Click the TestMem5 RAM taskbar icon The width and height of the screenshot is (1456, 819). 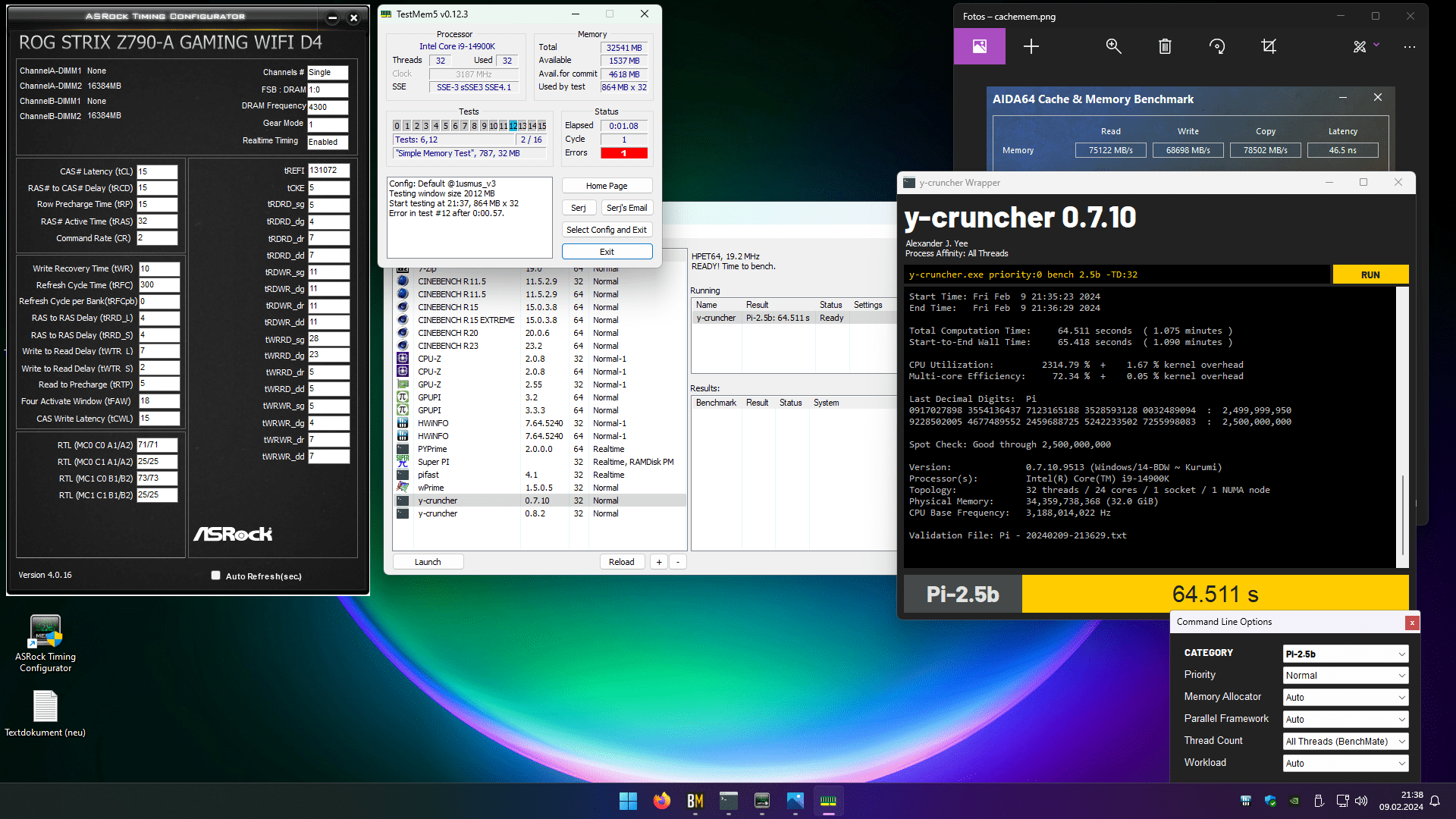click(828, 801)
